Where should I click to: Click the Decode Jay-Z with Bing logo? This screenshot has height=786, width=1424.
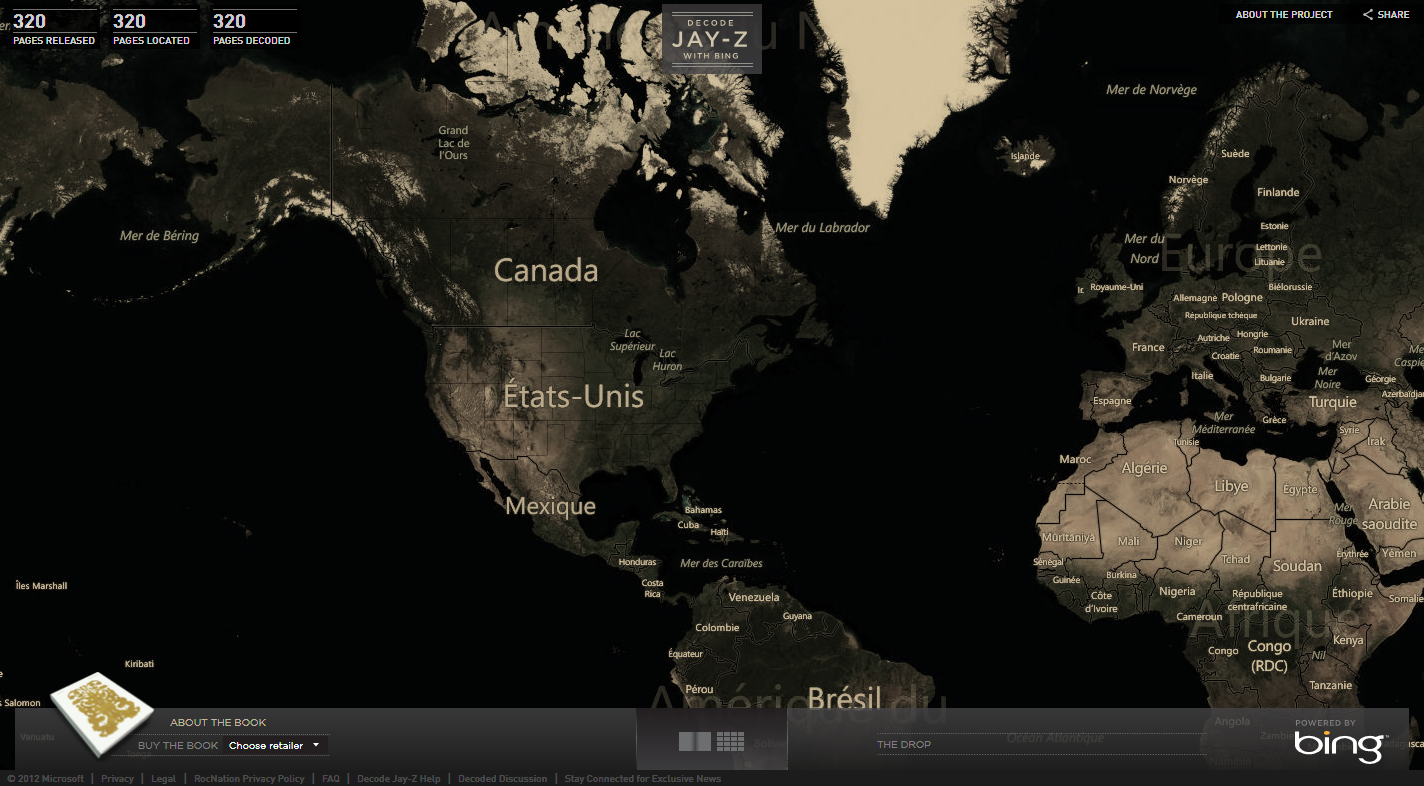[712, 39]
